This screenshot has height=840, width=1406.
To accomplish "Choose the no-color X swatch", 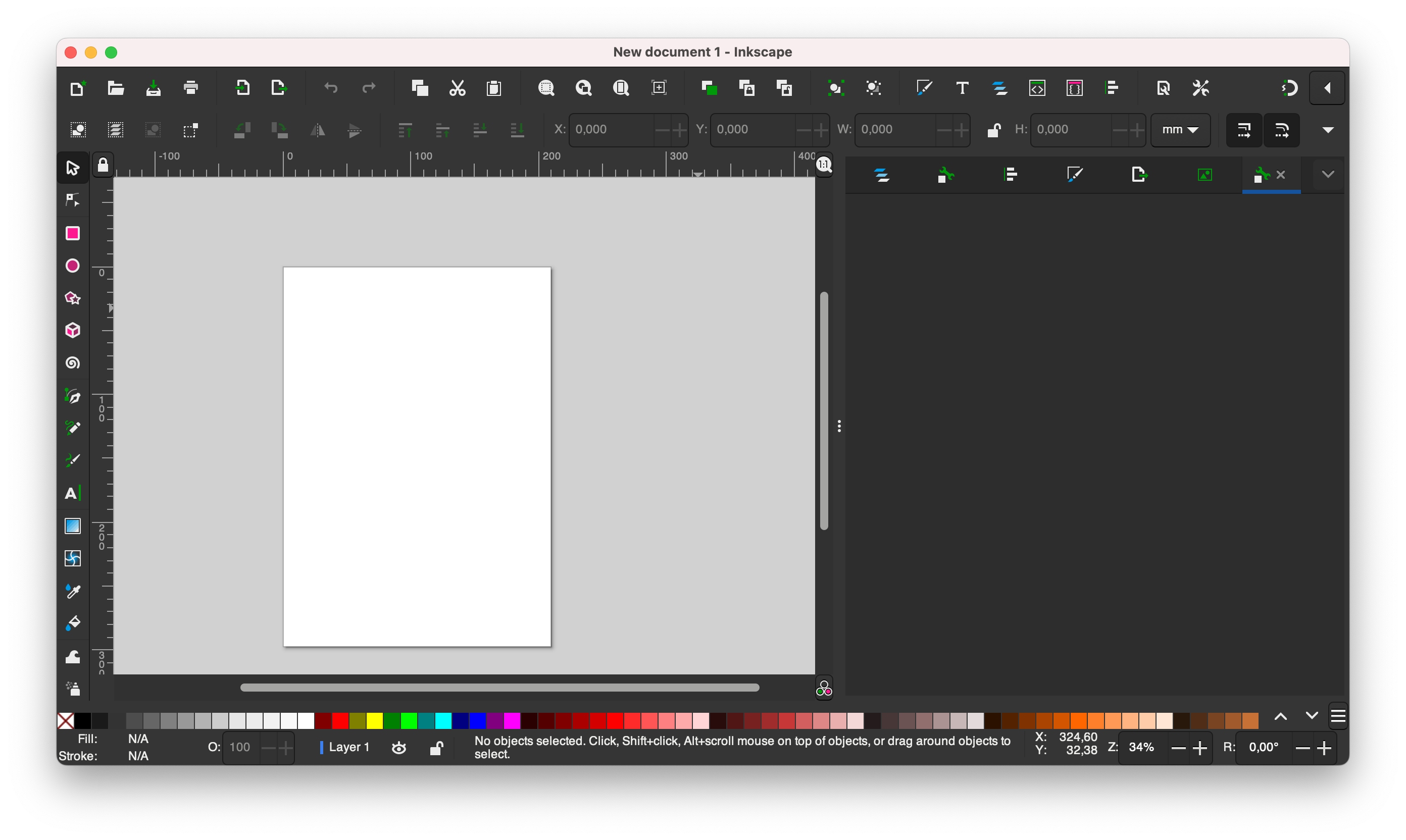I will click(66, 720).
